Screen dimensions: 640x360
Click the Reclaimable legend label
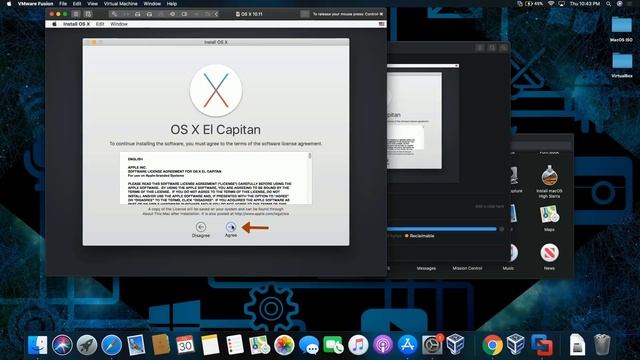click(422, 236)
